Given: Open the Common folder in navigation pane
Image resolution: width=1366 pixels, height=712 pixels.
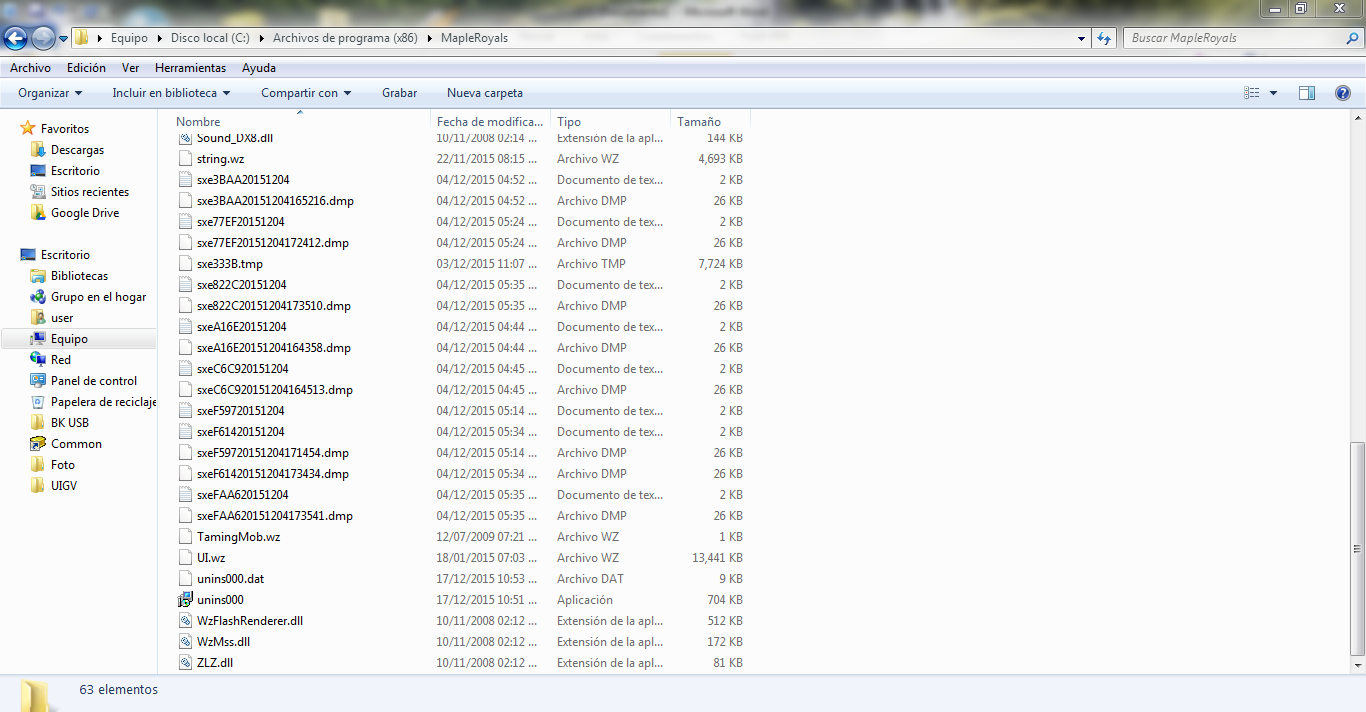Looking at the screenshot, I should coord(76,444).
